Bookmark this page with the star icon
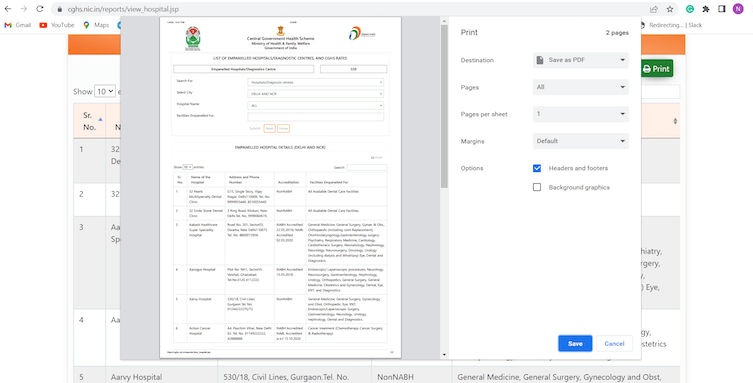This screenshot has height=383, width=753. (670, 9)
